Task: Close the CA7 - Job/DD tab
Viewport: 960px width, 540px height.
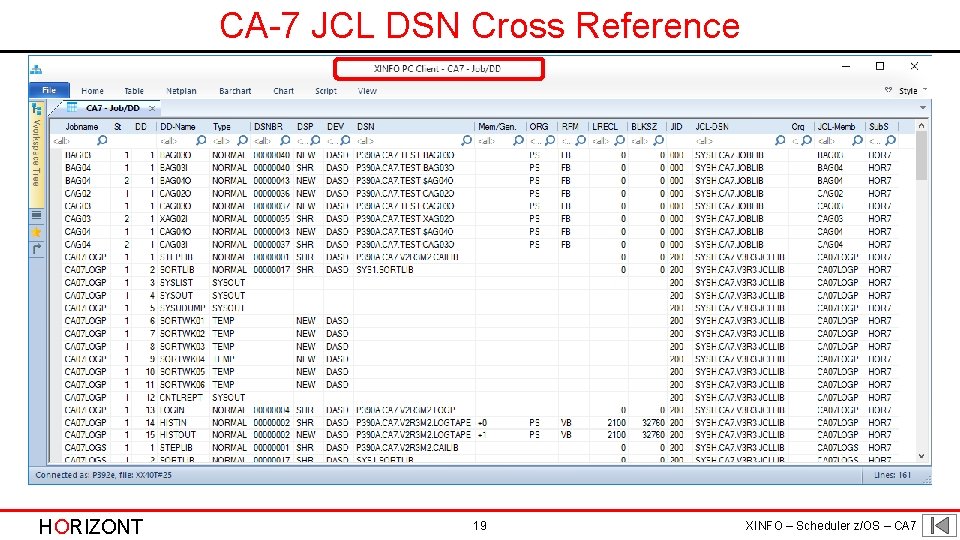Action: point(152,108)
